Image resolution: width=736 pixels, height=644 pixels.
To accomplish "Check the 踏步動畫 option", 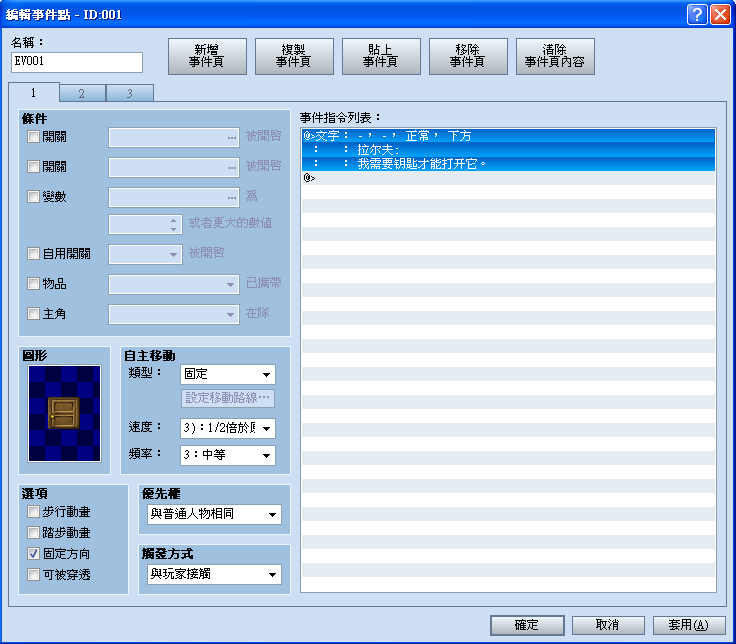I will 33,533.
